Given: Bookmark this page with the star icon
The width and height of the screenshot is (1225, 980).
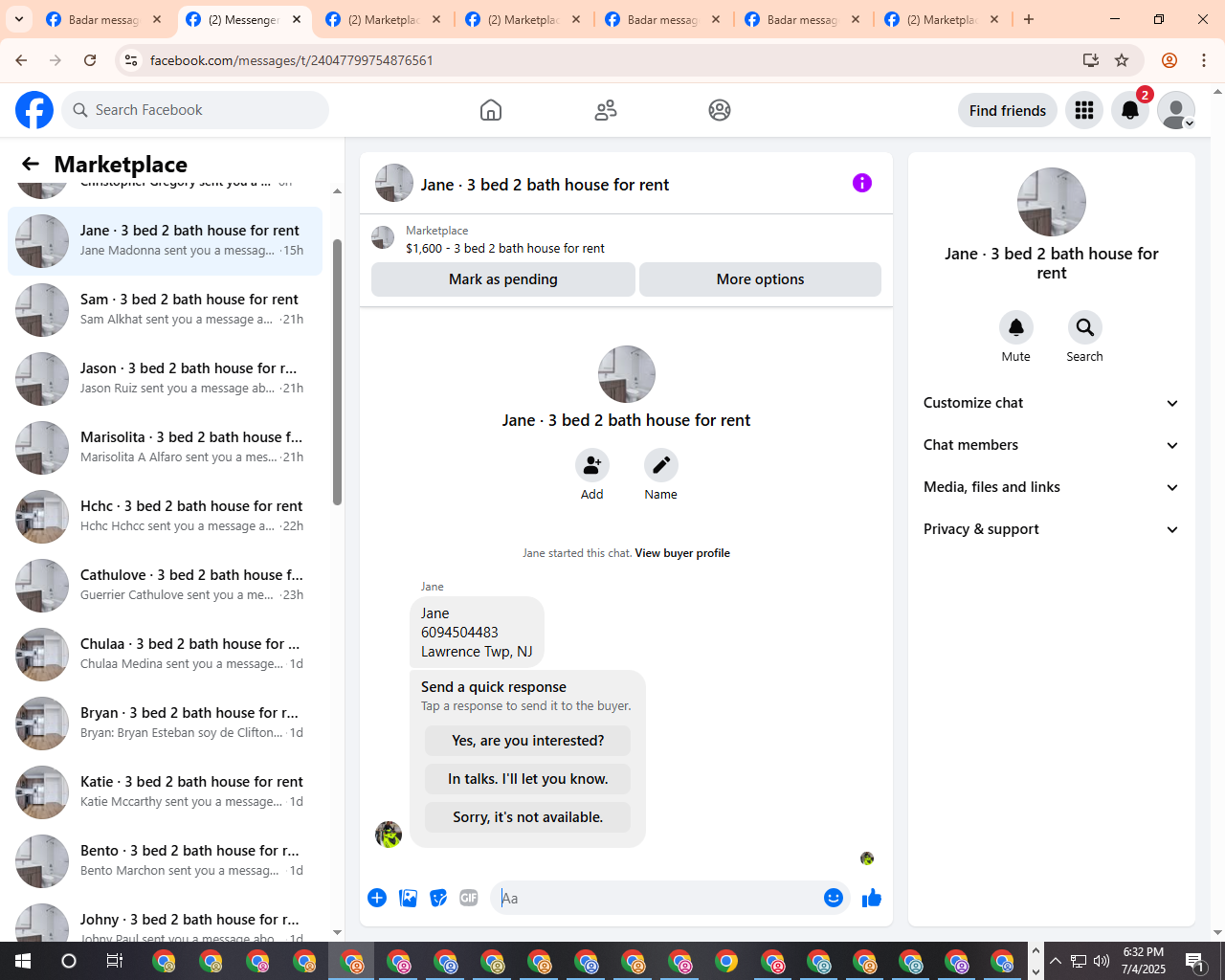Looking at the screenshot, I should pos(1122,60).
